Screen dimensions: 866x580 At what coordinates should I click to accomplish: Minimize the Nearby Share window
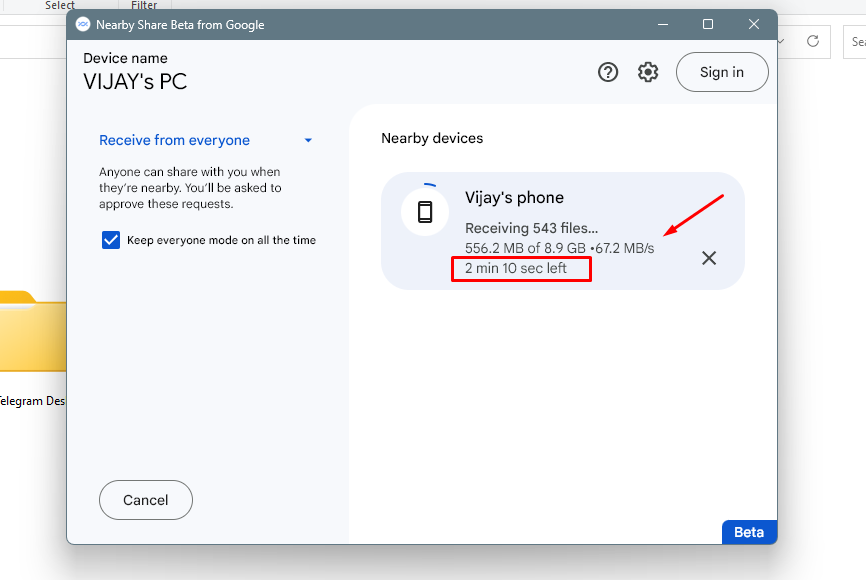(x=663, y=24)
